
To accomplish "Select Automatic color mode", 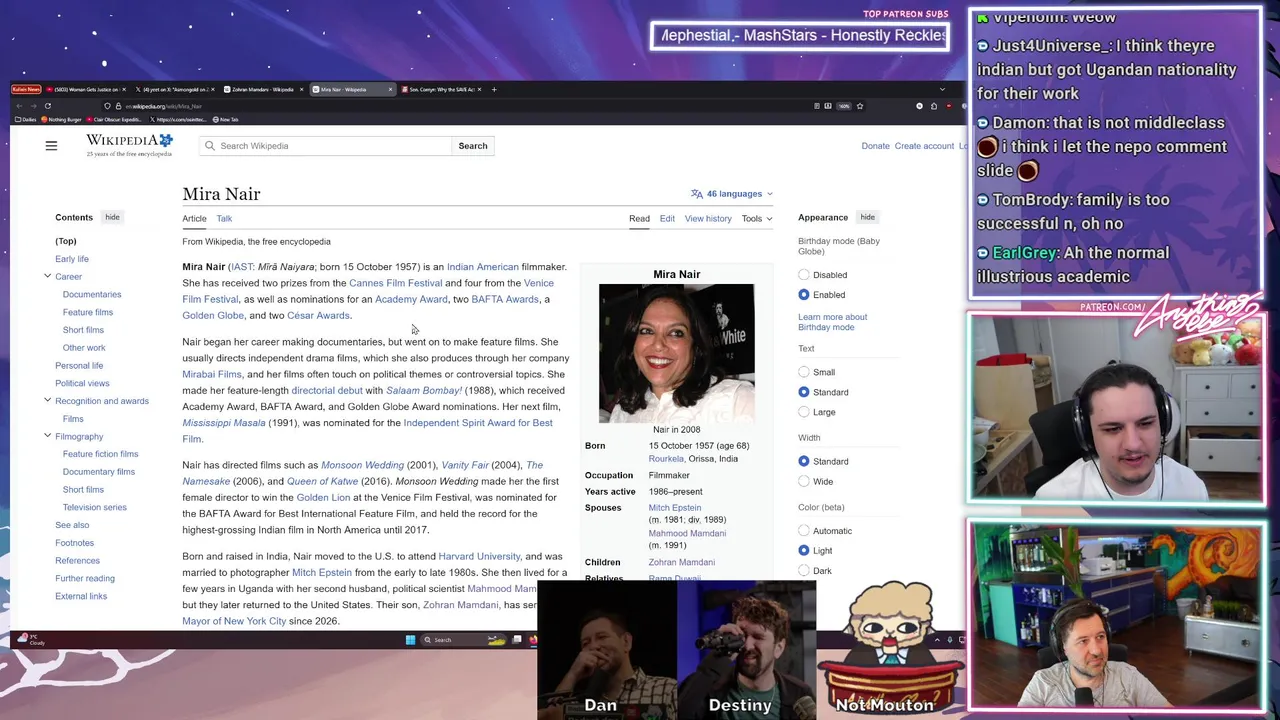I will (x=804, y=531).
